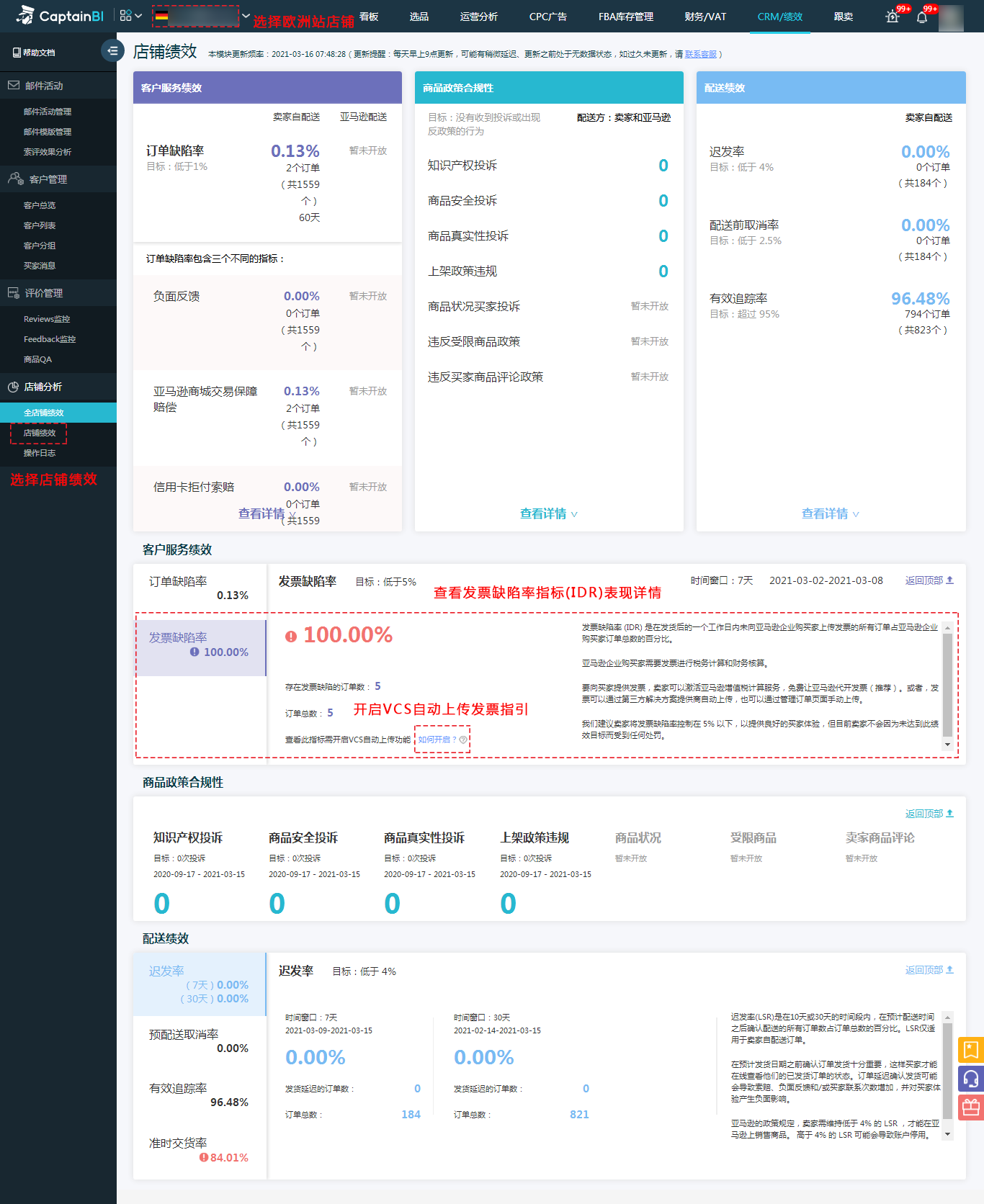The width and height of the screenshot is (984, 1204).
Task: Click the CaptainBI logo
Action: click(60, 16)
